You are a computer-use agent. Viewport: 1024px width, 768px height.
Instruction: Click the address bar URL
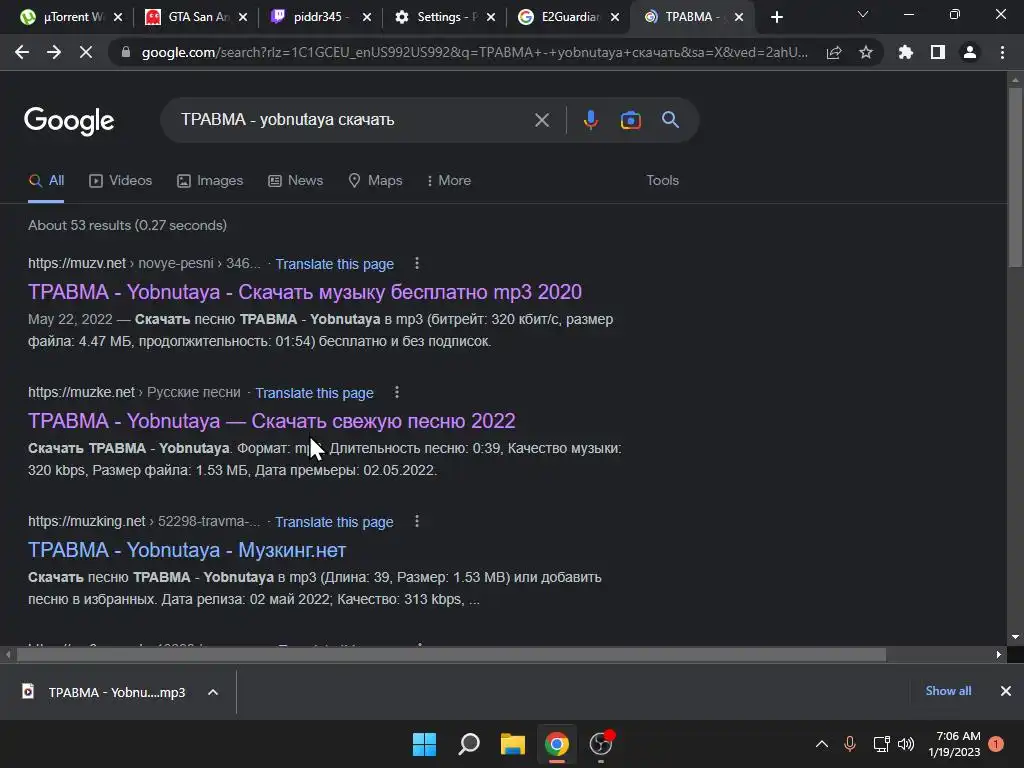point(475,52)
